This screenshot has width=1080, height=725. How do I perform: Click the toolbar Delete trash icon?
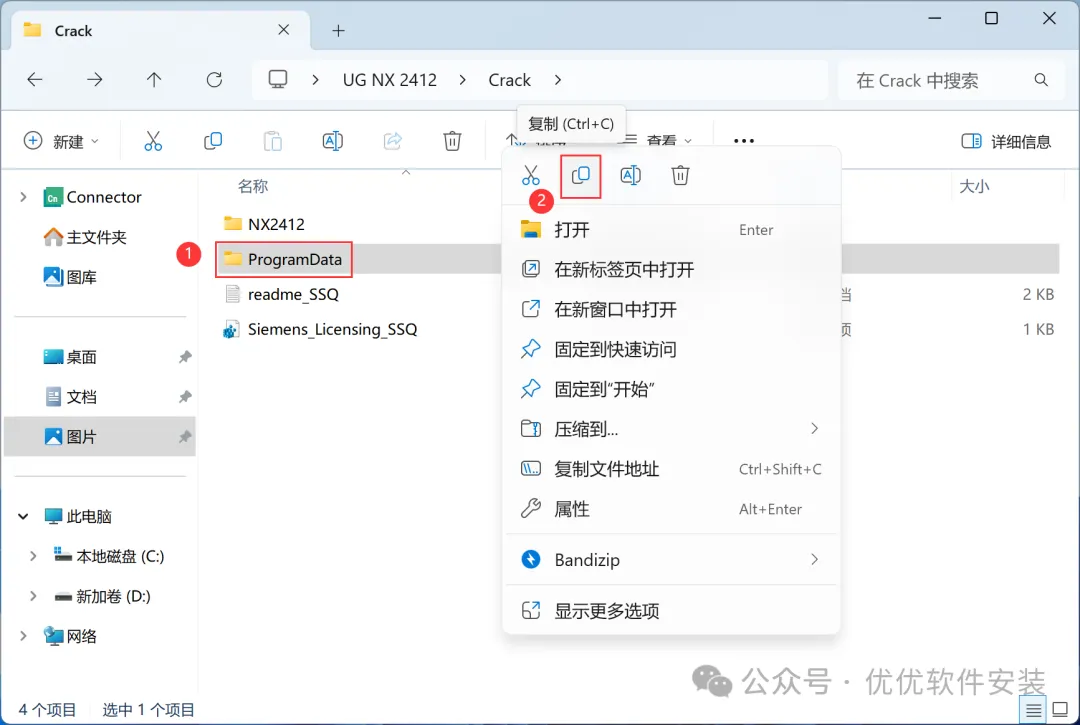(x=452, y=141)
